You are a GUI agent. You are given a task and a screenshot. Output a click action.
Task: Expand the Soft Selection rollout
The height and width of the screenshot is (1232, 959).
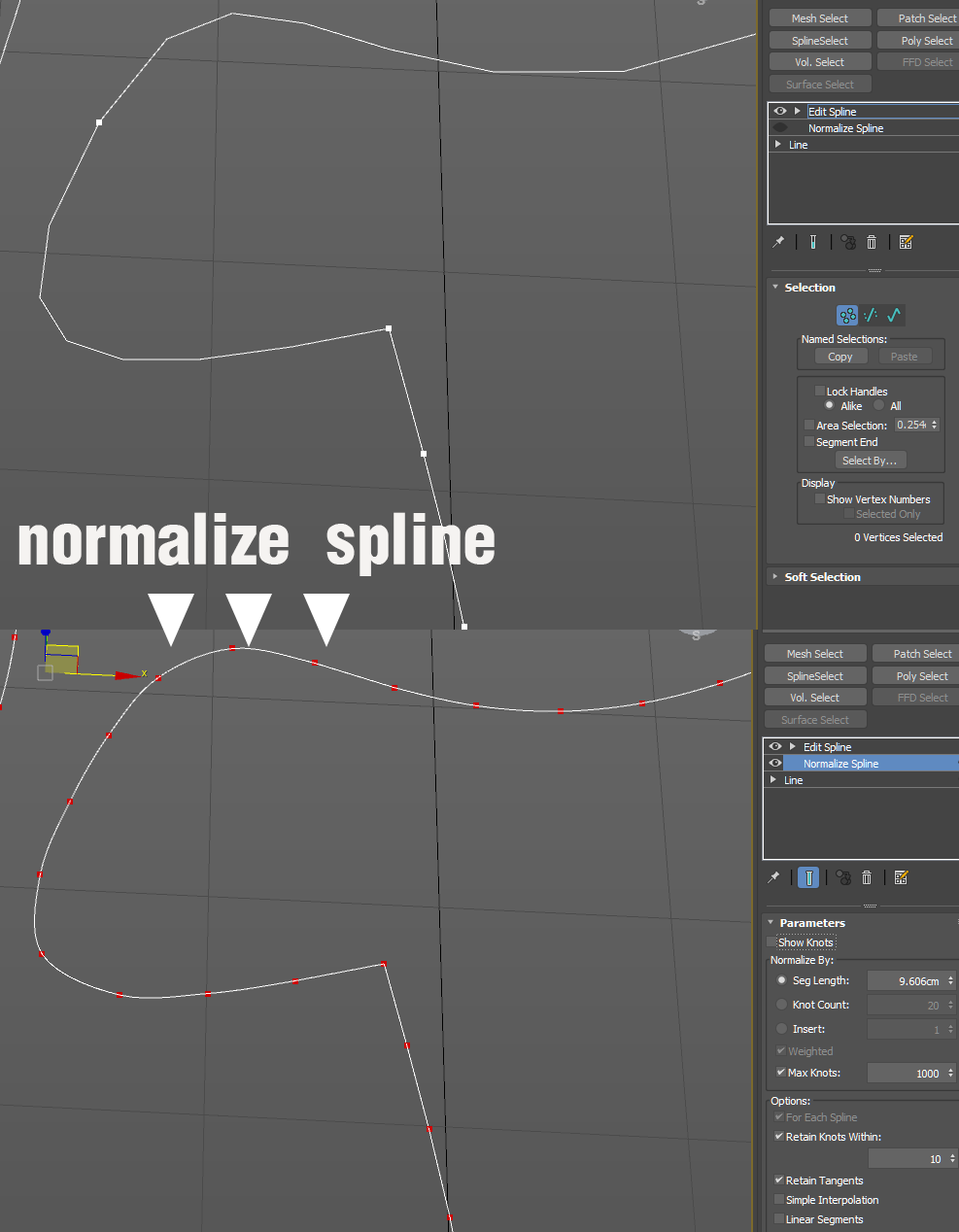click(x=775, y=576)
